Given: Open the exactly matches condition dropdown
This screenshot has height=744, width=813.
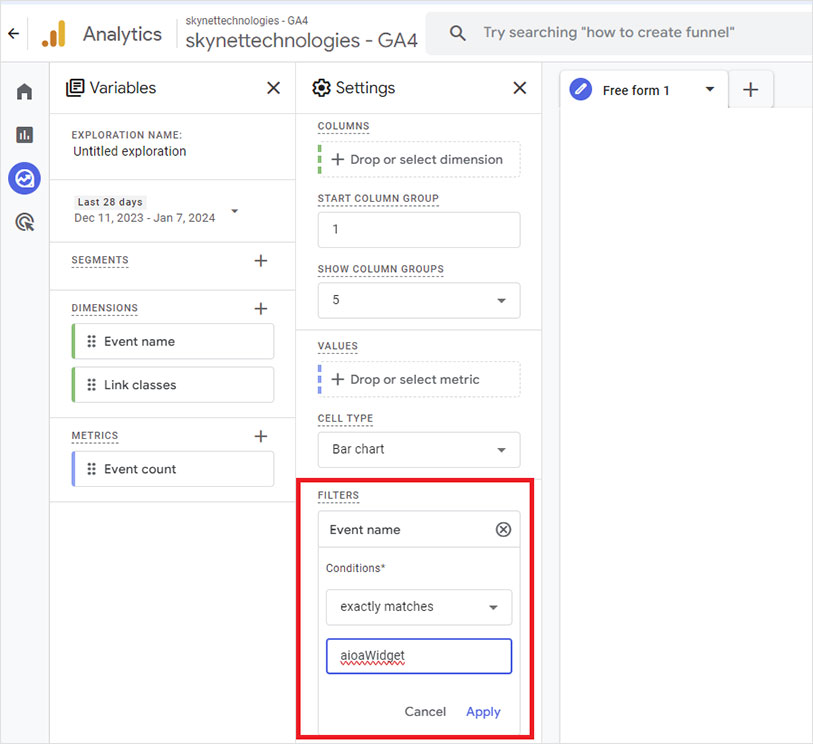Looking at the screenshot, I should tap(418, 607).
